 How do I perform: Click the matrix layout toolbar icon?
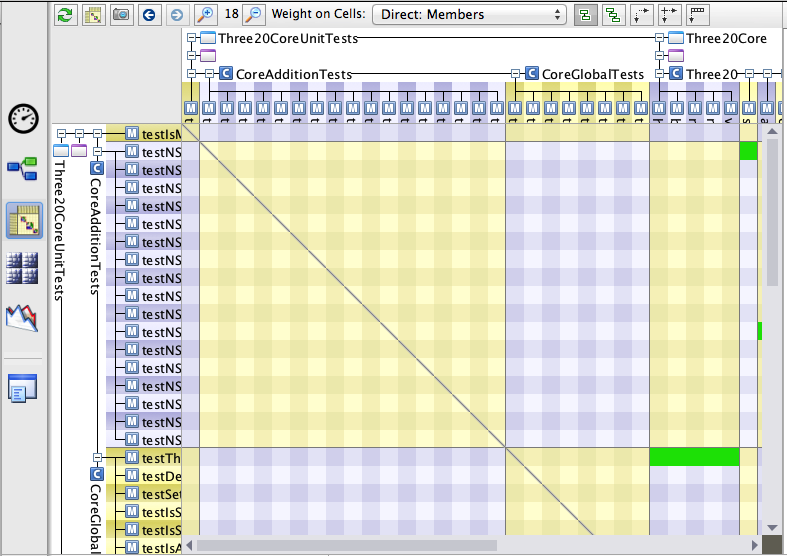pos(93,15)
